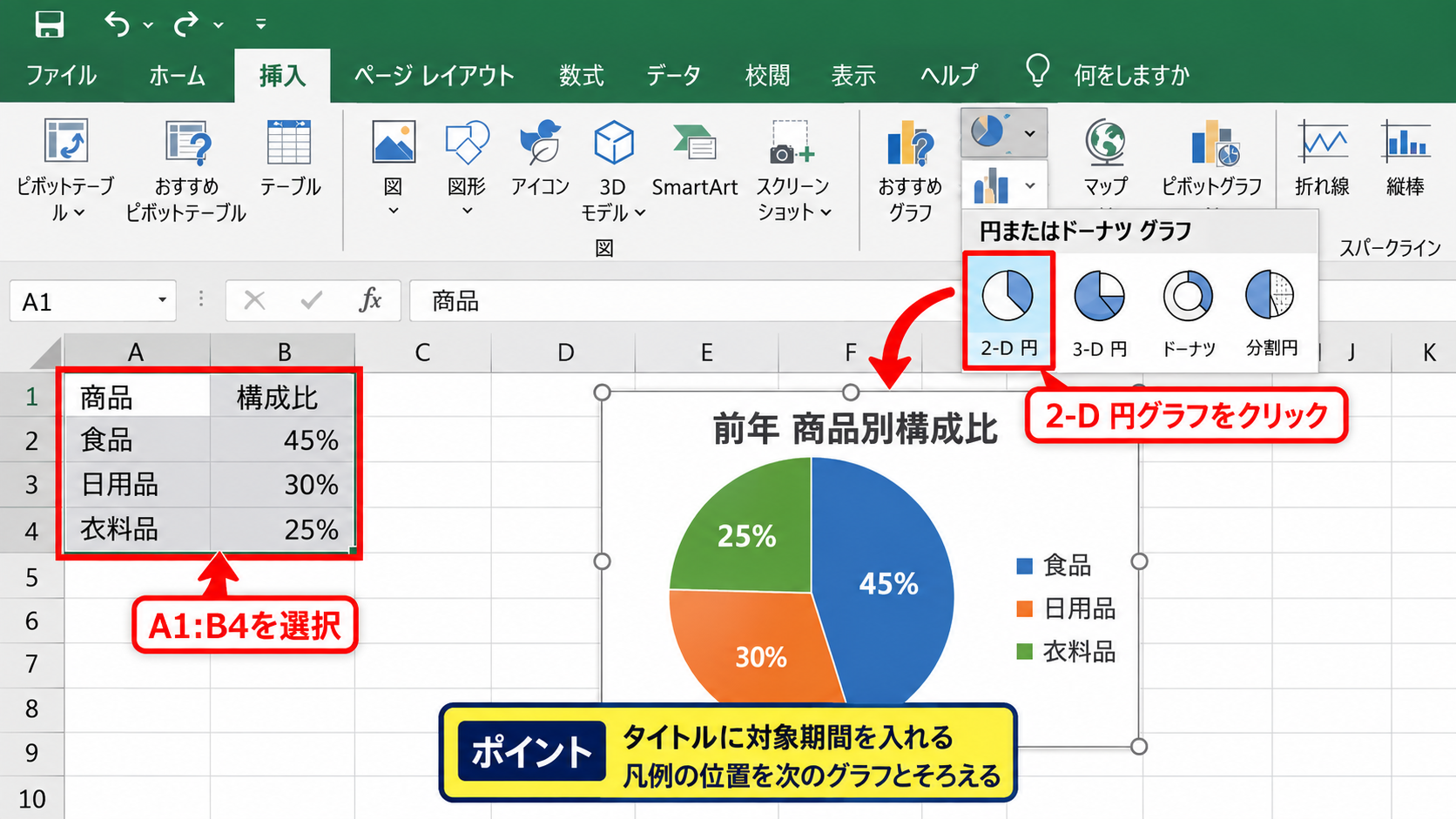Click the chart title 前年 商品別構成比
The width and height of the screenshot is (1456, 819).
pyautogui.click(x=854, y=429)
